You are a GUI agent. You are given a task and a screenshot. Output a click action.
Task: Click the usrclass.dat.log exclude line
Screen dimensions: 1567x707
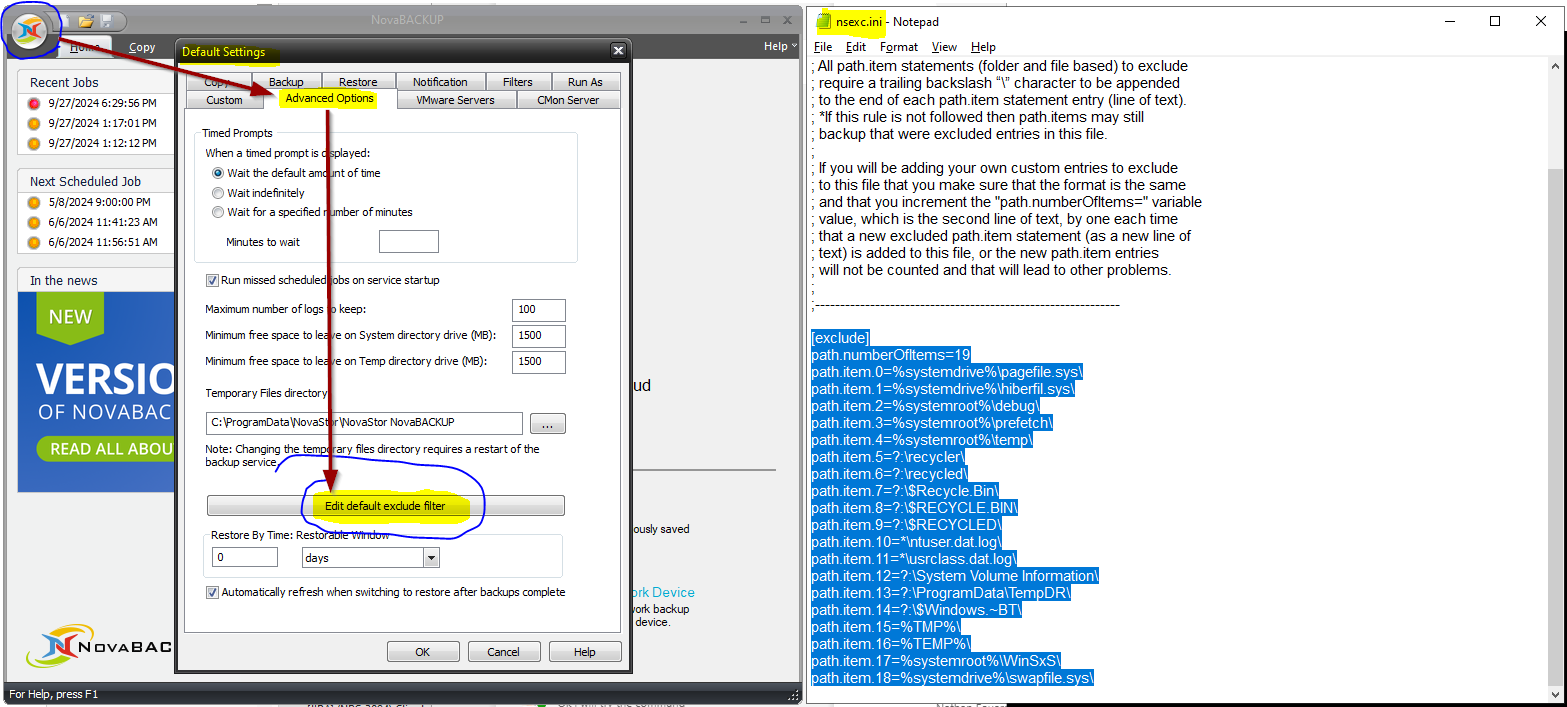[914, 558]
